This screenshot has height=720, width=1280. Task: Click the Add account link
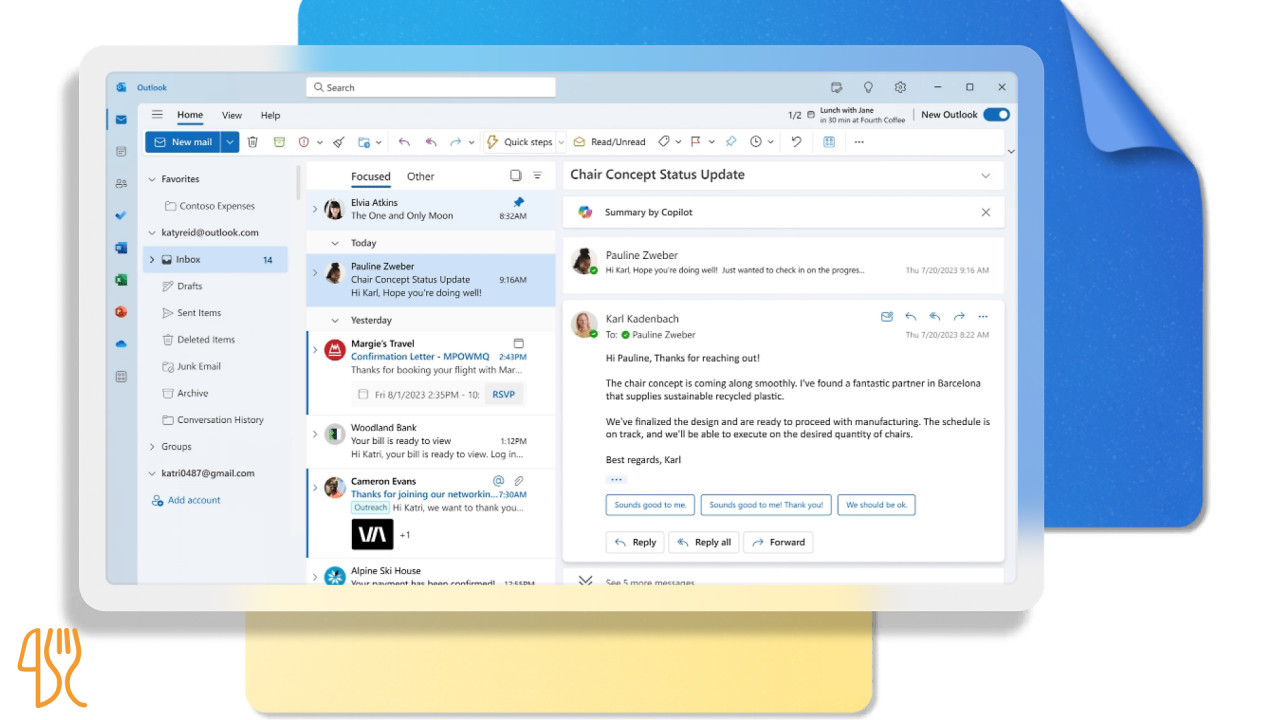pos(194,500)
